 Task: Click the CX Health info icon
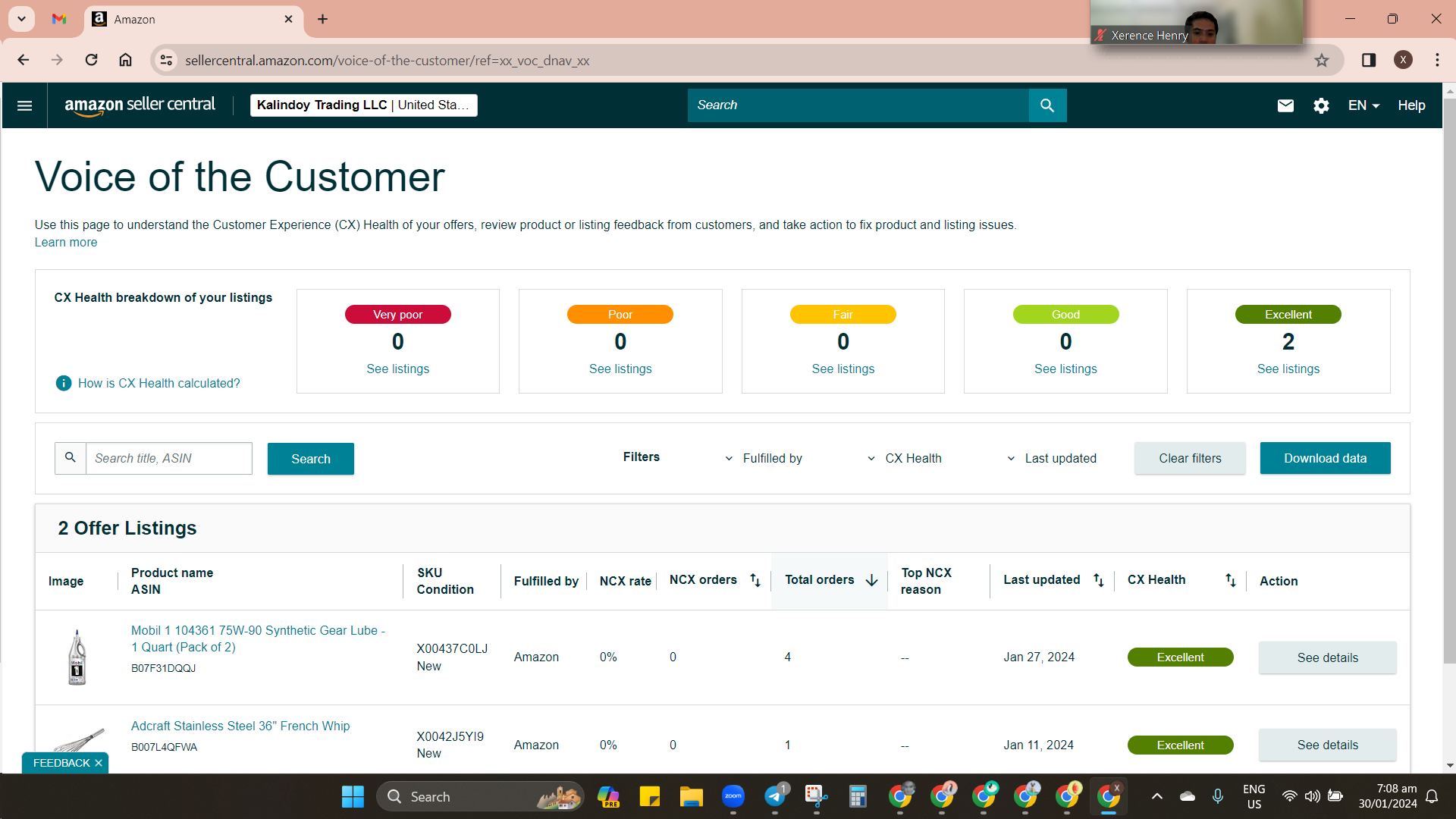(64, 384)
